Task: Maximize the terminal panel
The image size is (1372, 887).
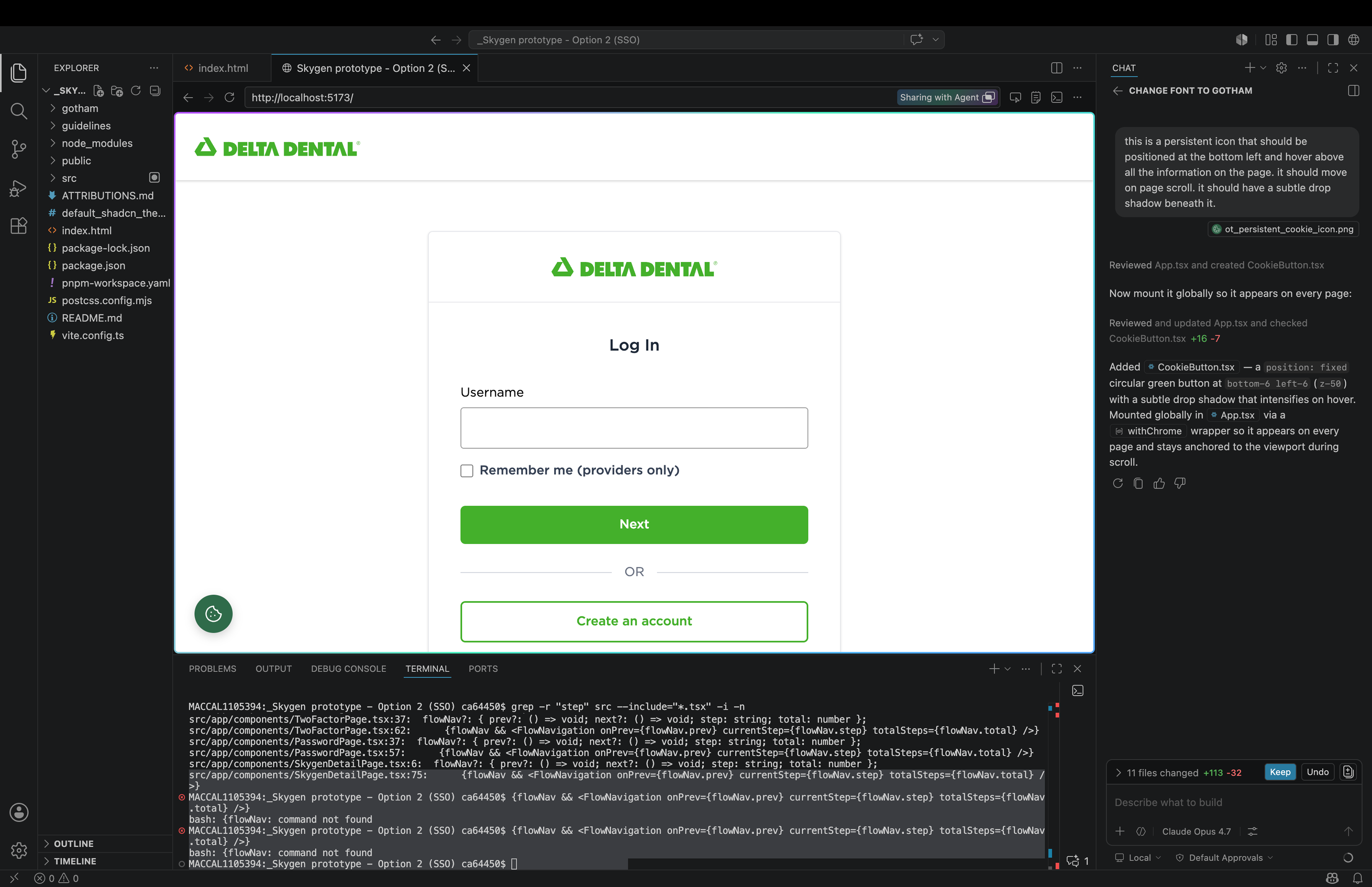Action: (x=1057, y=669)
